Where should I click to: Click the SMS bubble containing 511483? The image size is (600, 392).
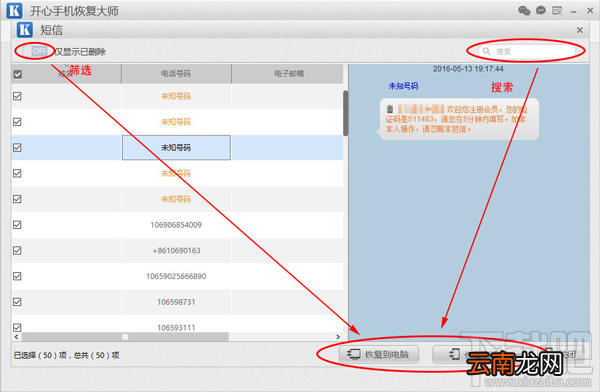pyautogui.click(x=459, y=119)
